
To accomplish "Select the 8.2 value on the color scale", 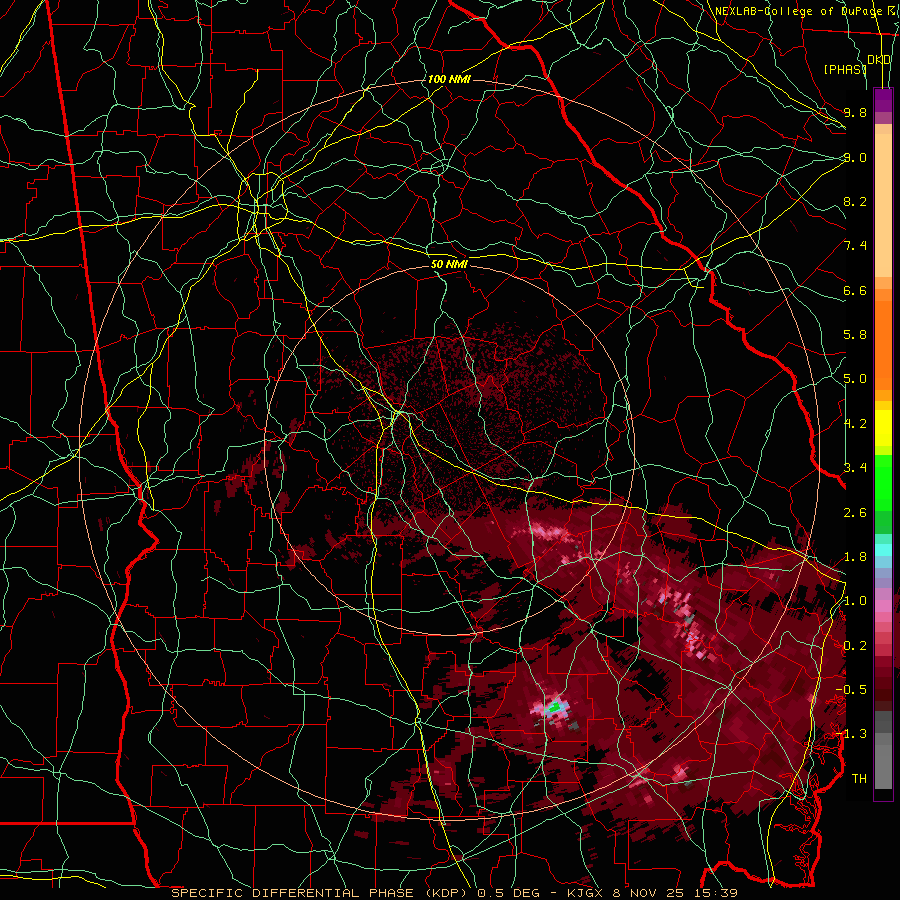I will click(x=855, y=201).
